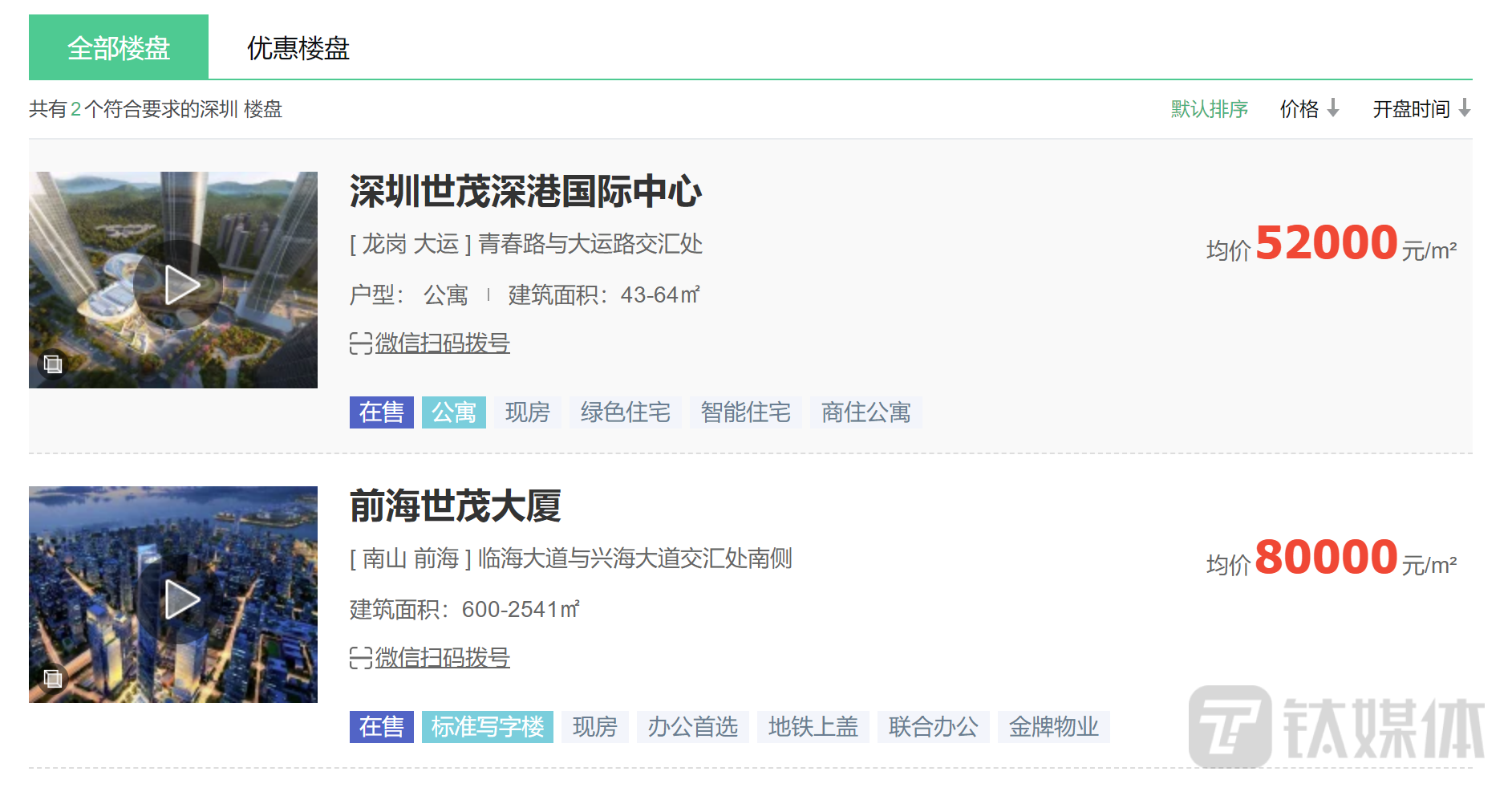Click 现房 tag on 前海世茂大厦

tap(595, 727)
